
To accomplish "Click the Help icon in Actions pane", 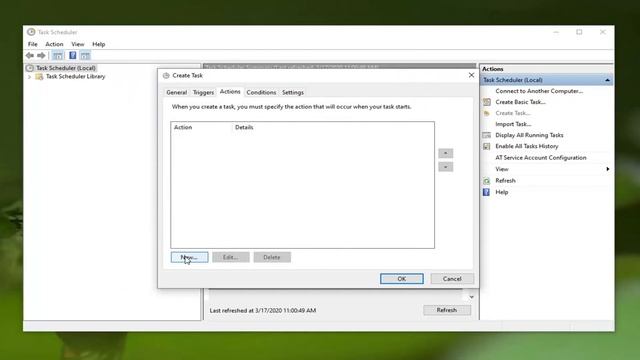I will pyautogui.click(x=486, y=192).
